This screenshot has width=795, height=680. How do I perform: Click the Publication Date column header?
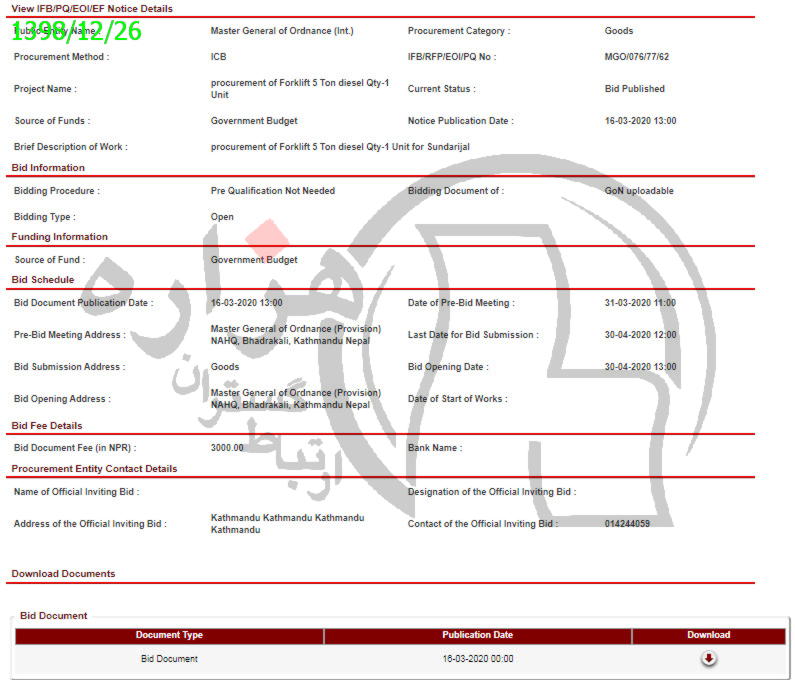(477, 635)
